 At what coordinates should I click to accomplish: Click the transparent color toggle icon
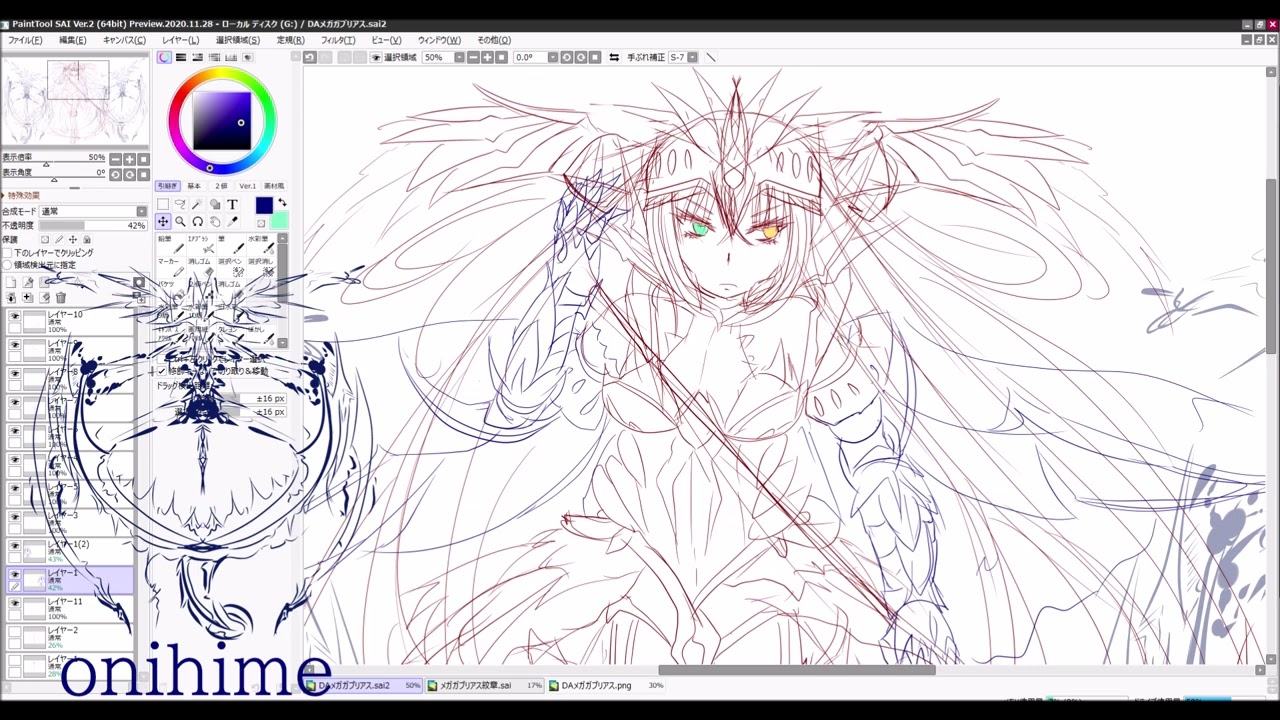pyautogui.click(x=262, y=223)
